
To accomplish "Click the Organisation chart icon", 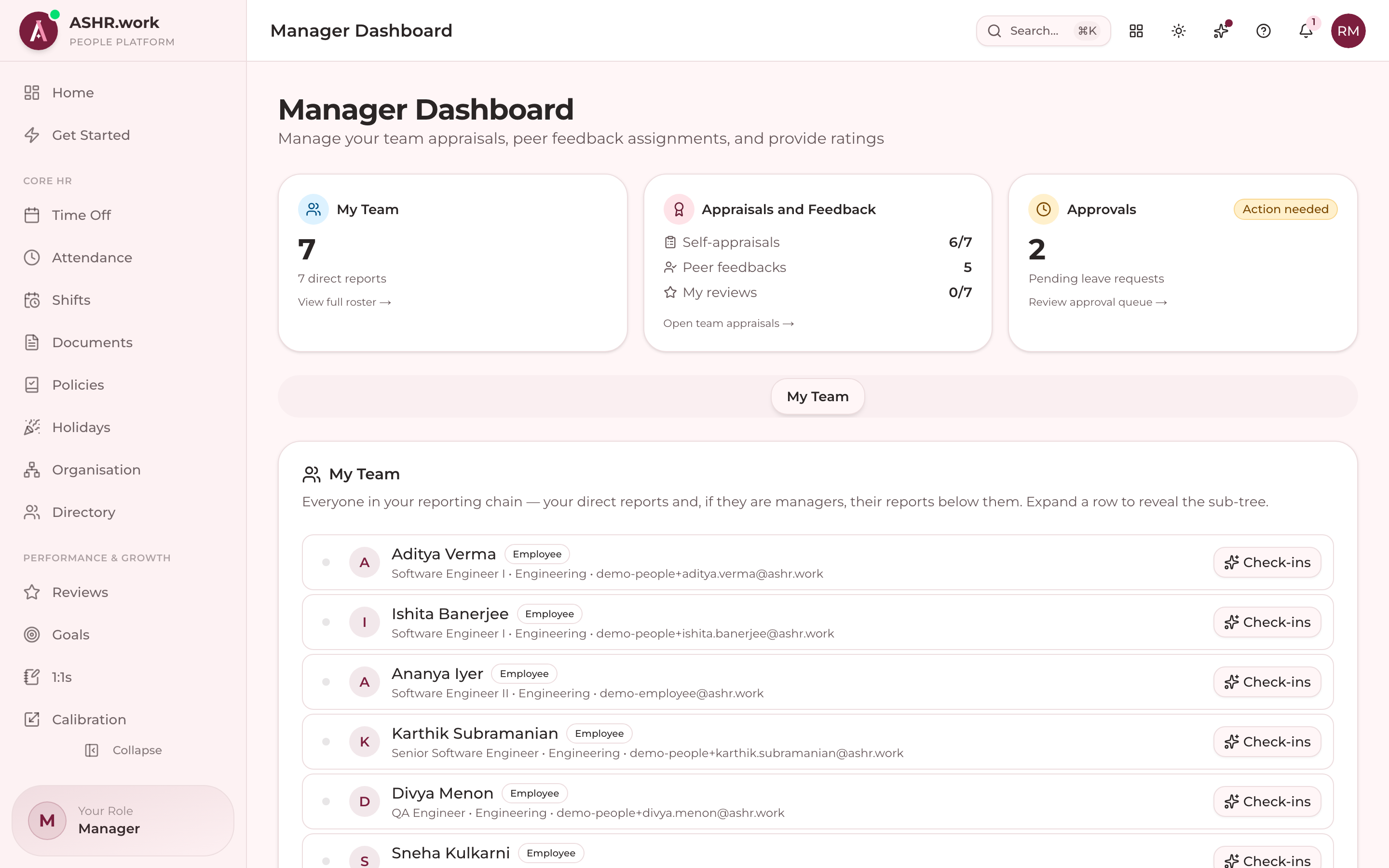I will [x=32, y=470].
